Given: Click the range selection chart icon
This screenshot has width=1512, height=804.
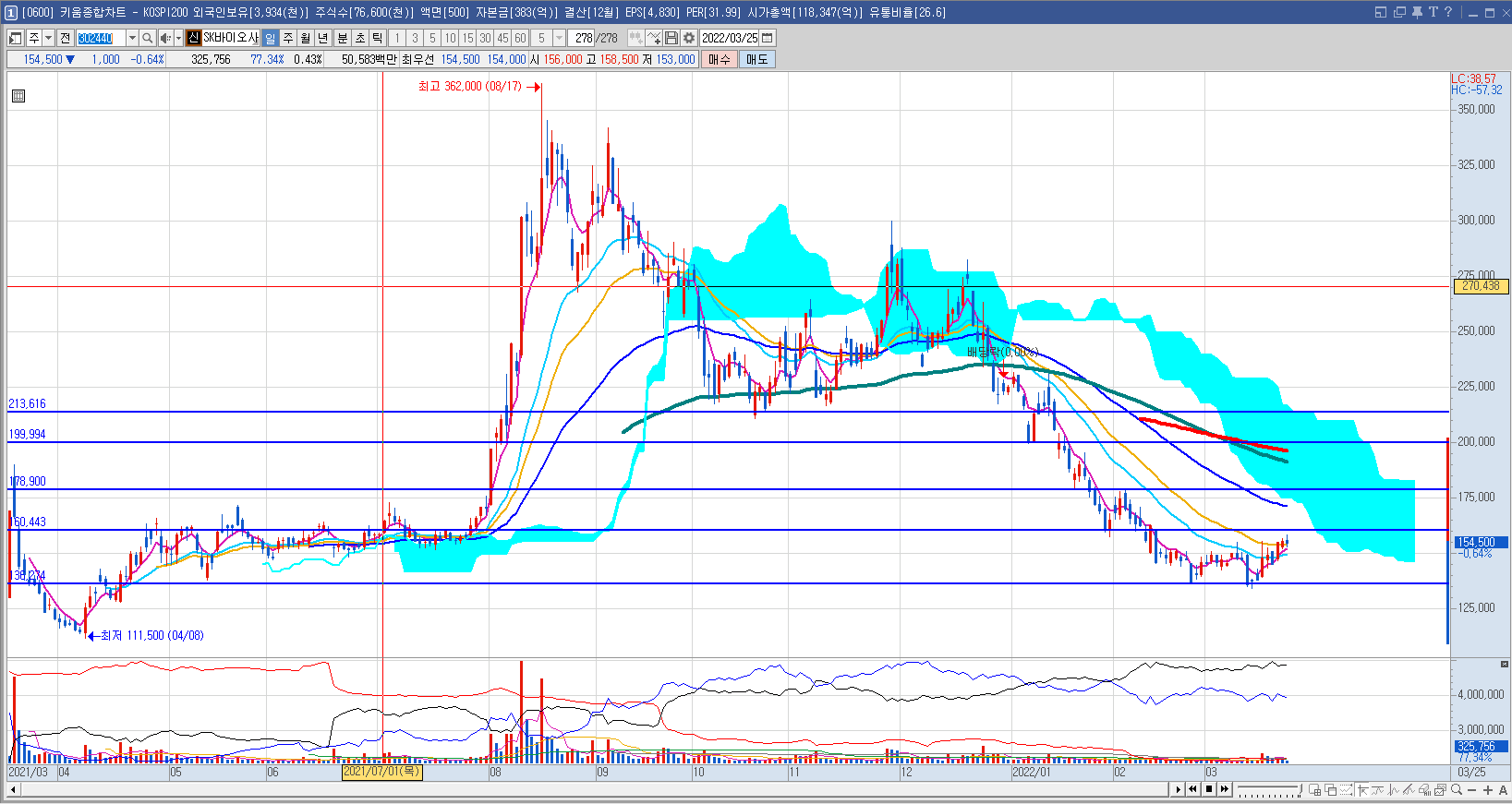Looking at the screenshot, I should coord(1346,789).
